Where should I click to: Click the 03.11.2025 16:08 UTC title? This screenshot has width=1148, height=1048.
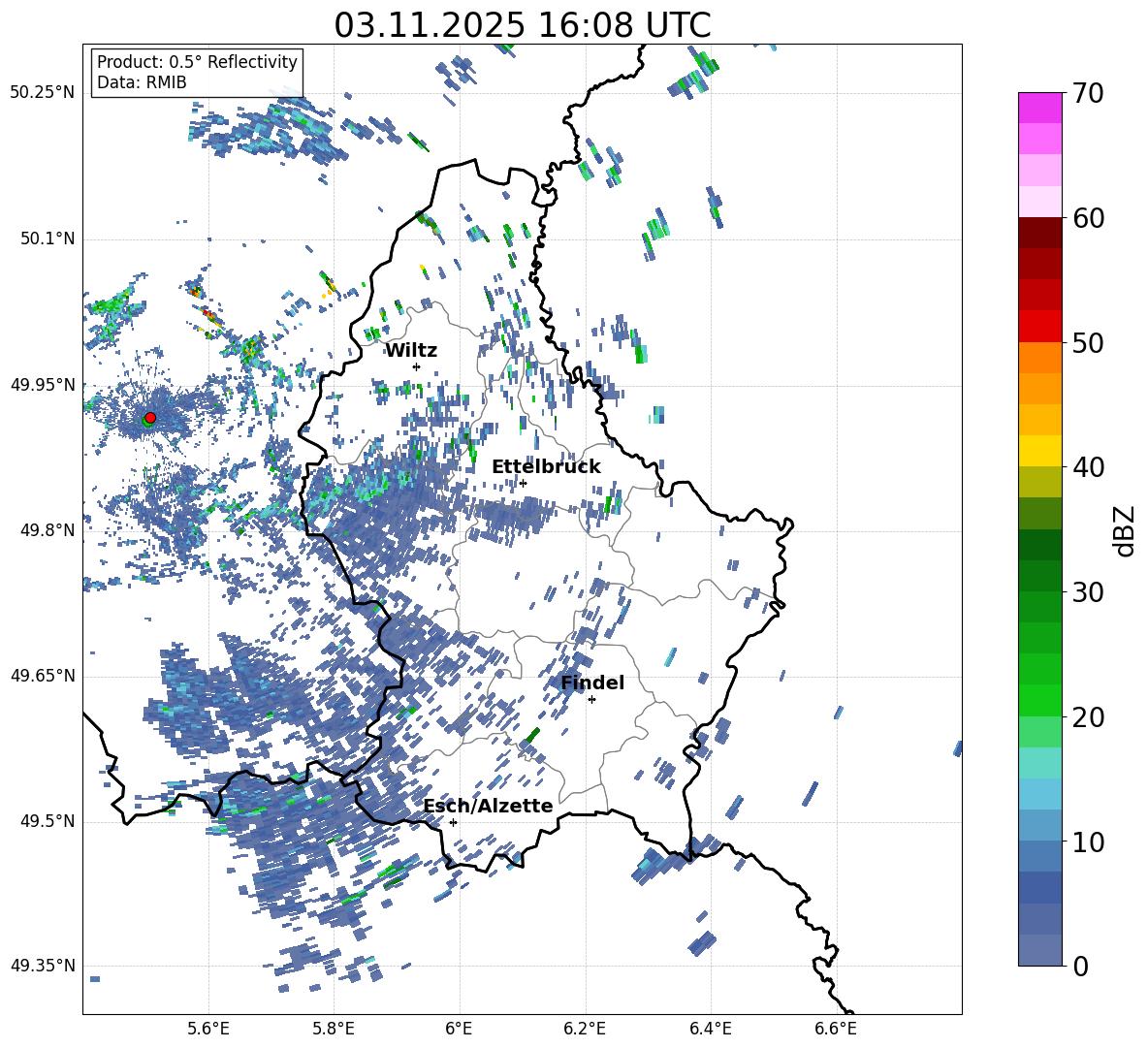pyautogui.click(x=522, y=25)
